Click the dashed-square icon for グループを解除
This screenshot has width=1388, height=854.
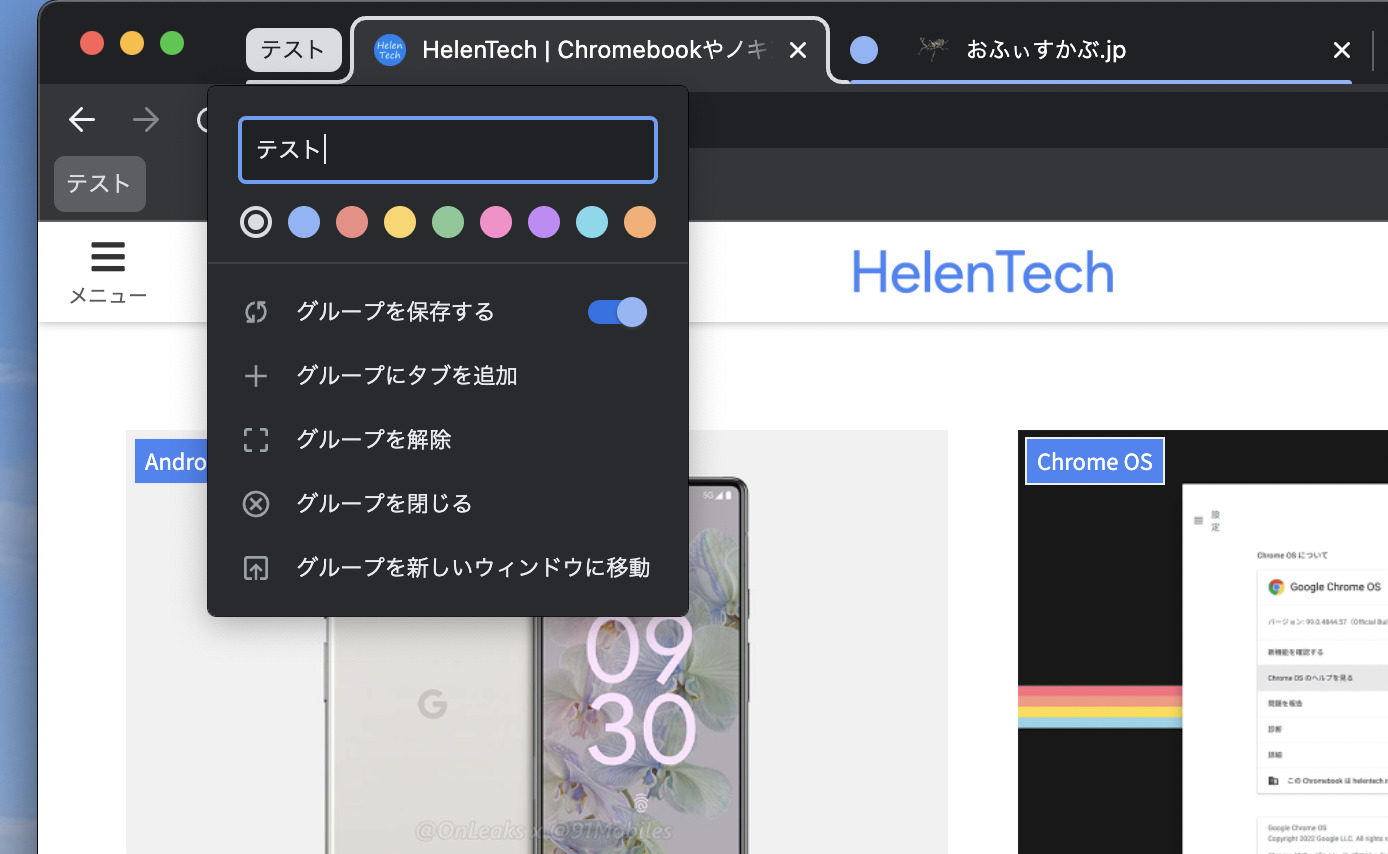tap(256, 440)
